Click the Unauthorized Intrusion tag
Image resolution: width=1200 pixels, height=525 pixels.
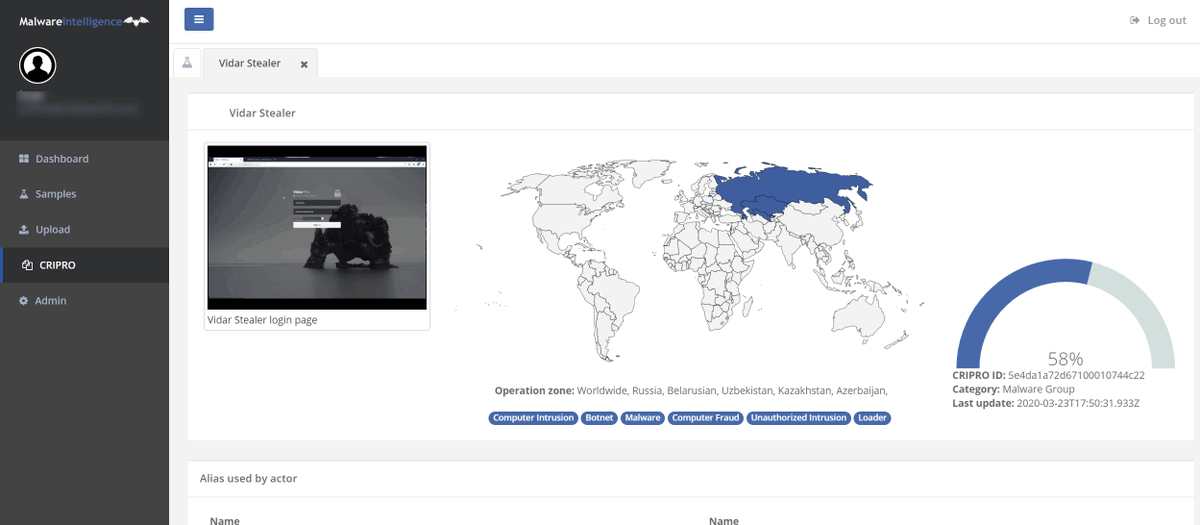tap(798, 418)
